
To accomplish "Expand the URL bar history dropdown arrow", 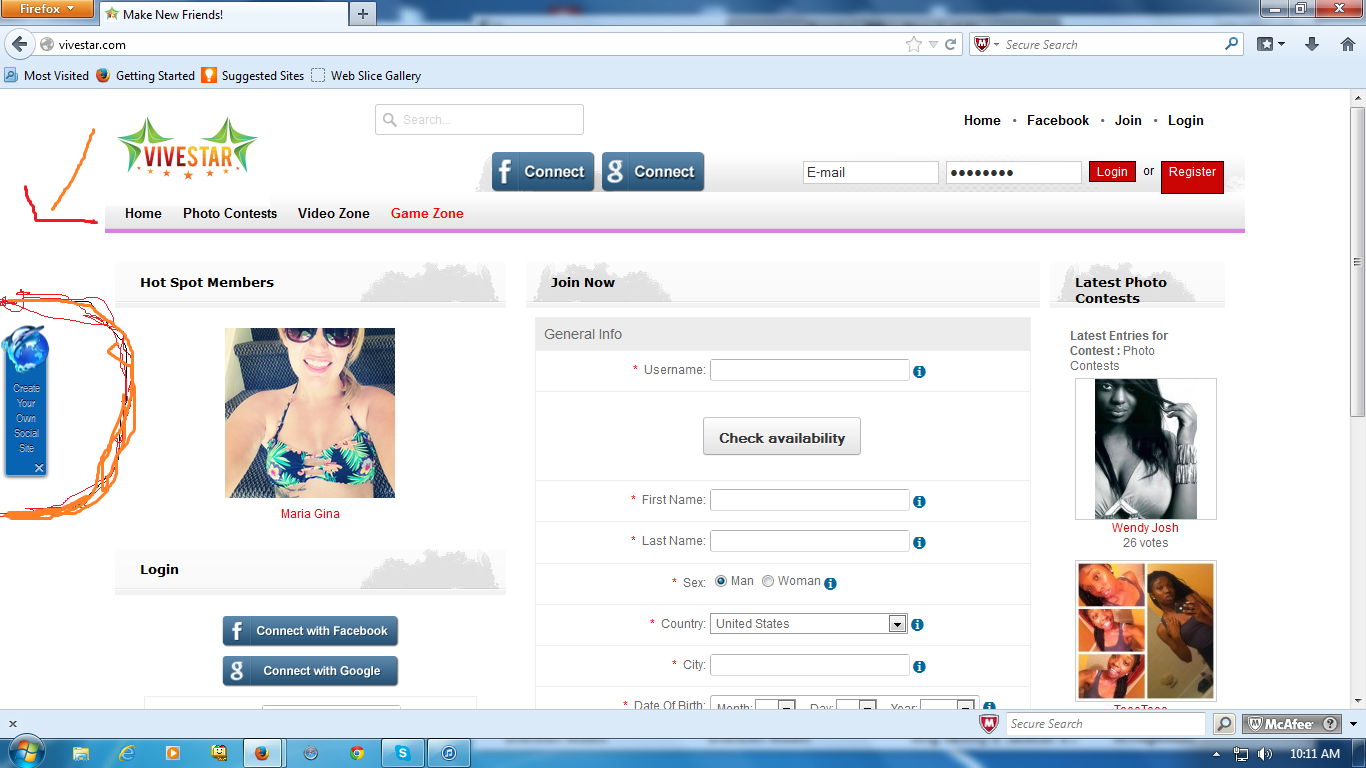I will [x=933, y=44].
